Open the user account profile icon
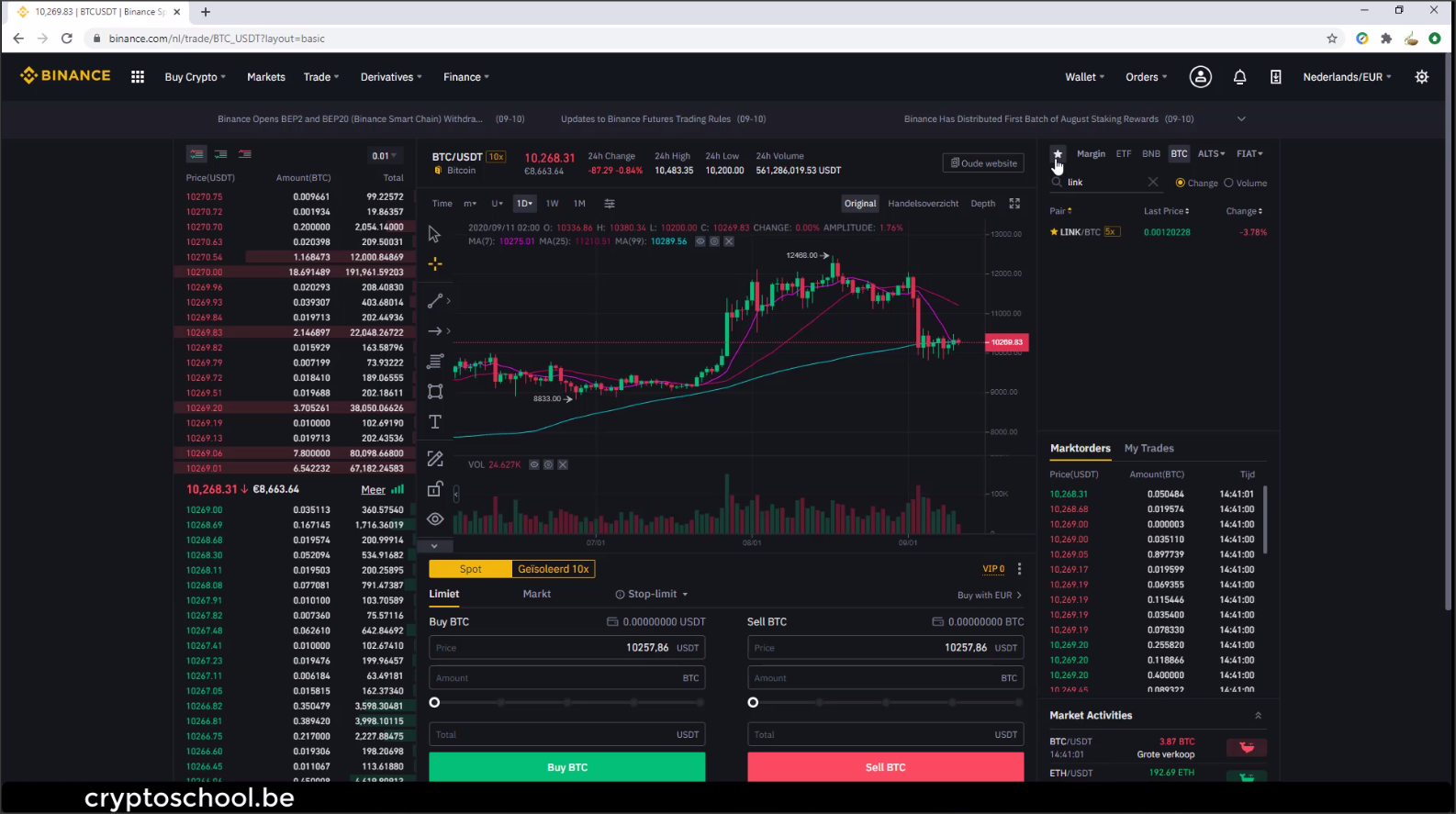The height and width of the screenshot is (814, 1456). click(x=1201, y=77)
